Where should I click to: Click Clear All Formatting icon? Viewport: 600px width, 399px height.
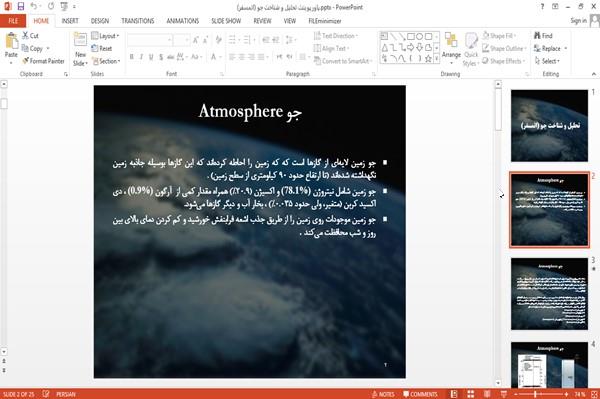218,40
